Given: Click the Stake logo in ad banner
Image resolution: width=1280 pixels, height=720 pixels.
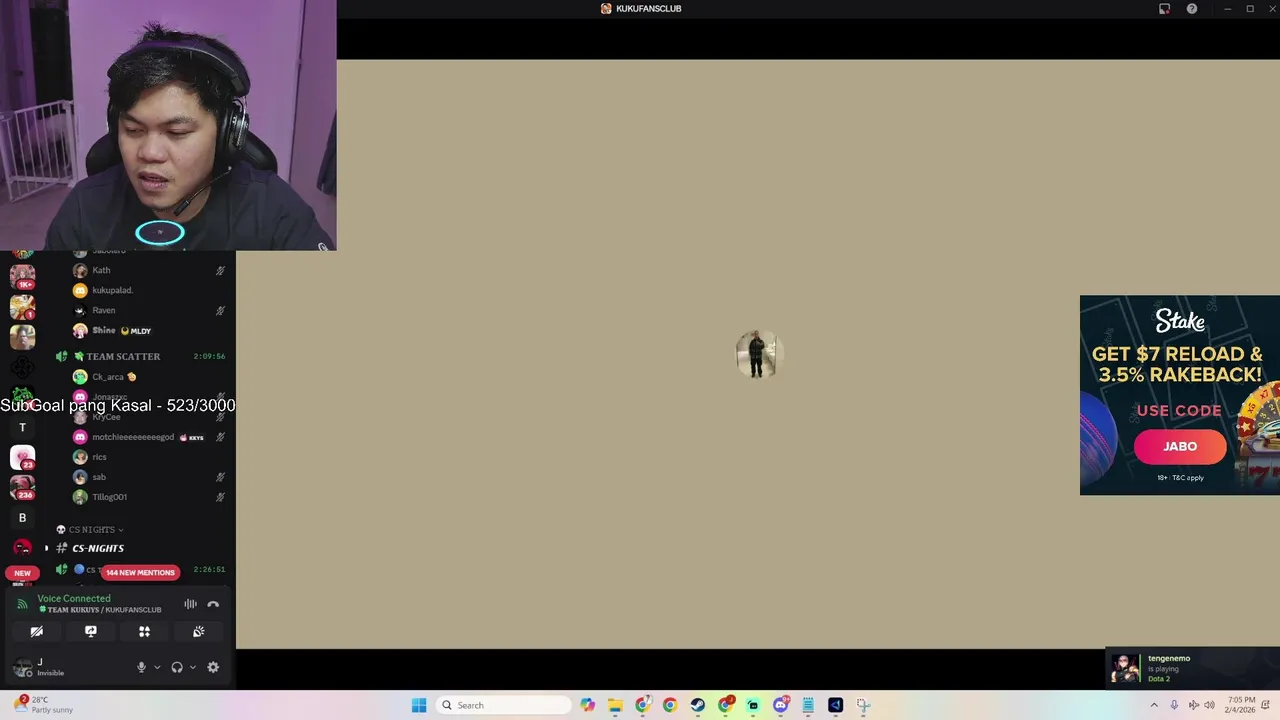Looking at the screenshot, I should pos(1180,321).
